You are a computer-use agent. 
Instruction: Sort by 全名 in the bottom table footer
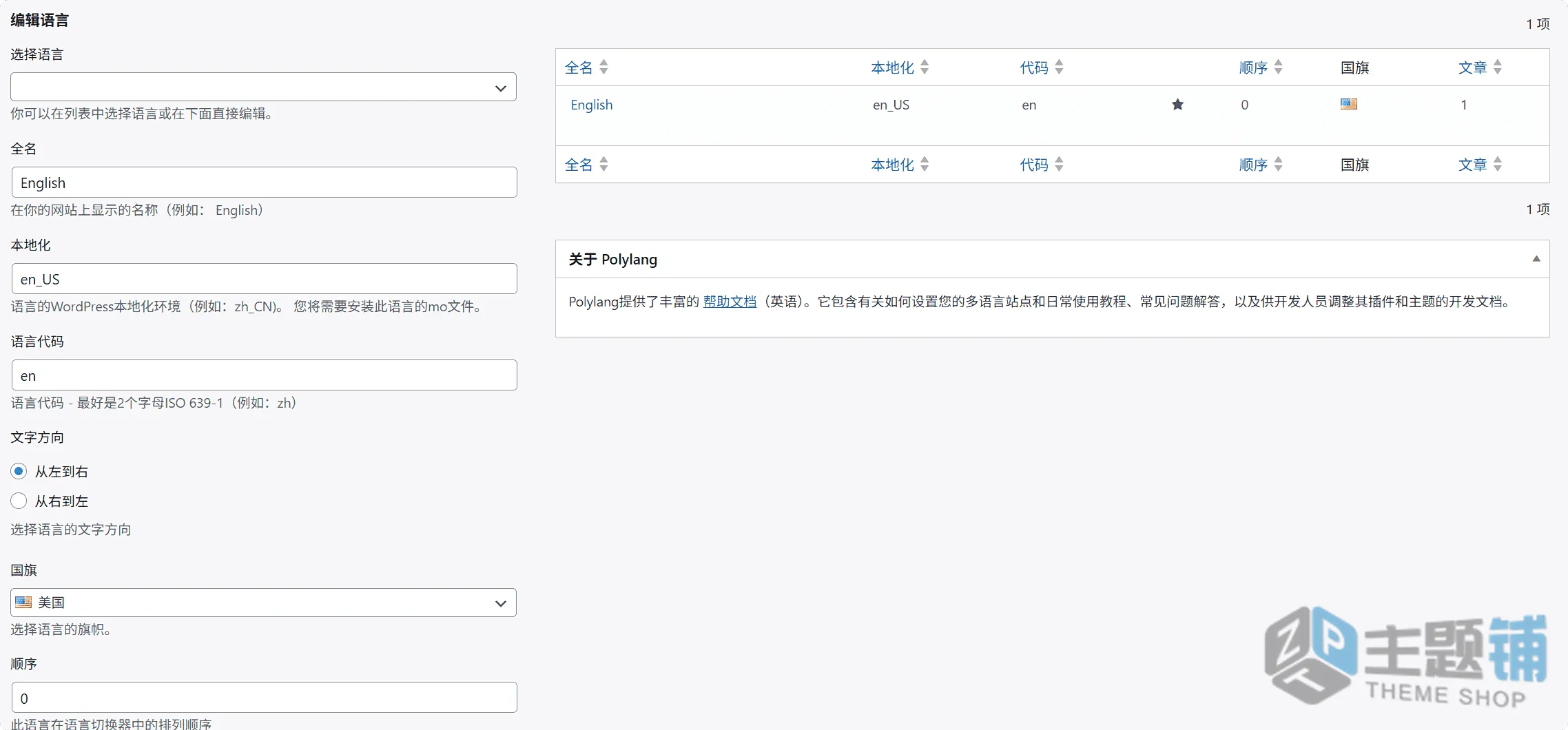pos(586,165)
